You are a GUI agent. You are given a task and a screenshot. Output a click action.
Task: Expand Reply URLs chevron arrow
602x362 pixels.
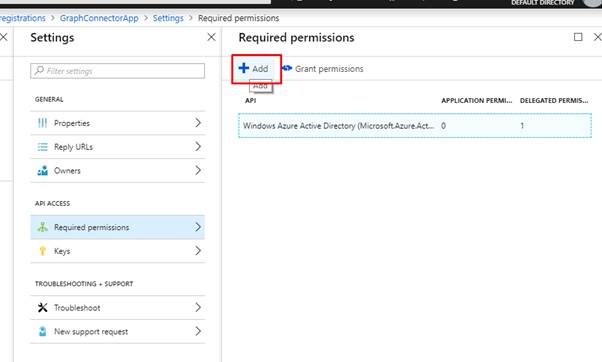198,147
